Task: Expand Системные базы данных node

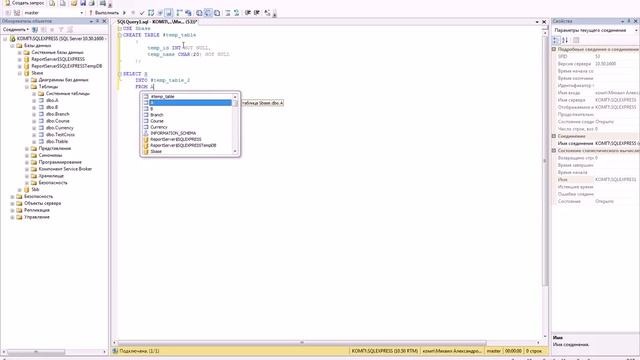Action: [x=20, y=53]
